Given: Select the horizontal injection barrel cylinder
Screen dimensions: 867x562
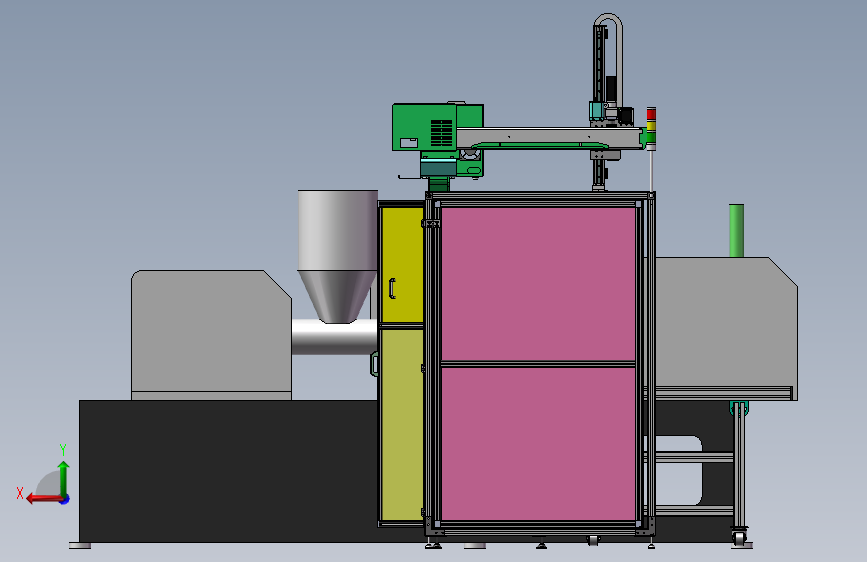Looking at the screenshot, I should tap(334, 337).
